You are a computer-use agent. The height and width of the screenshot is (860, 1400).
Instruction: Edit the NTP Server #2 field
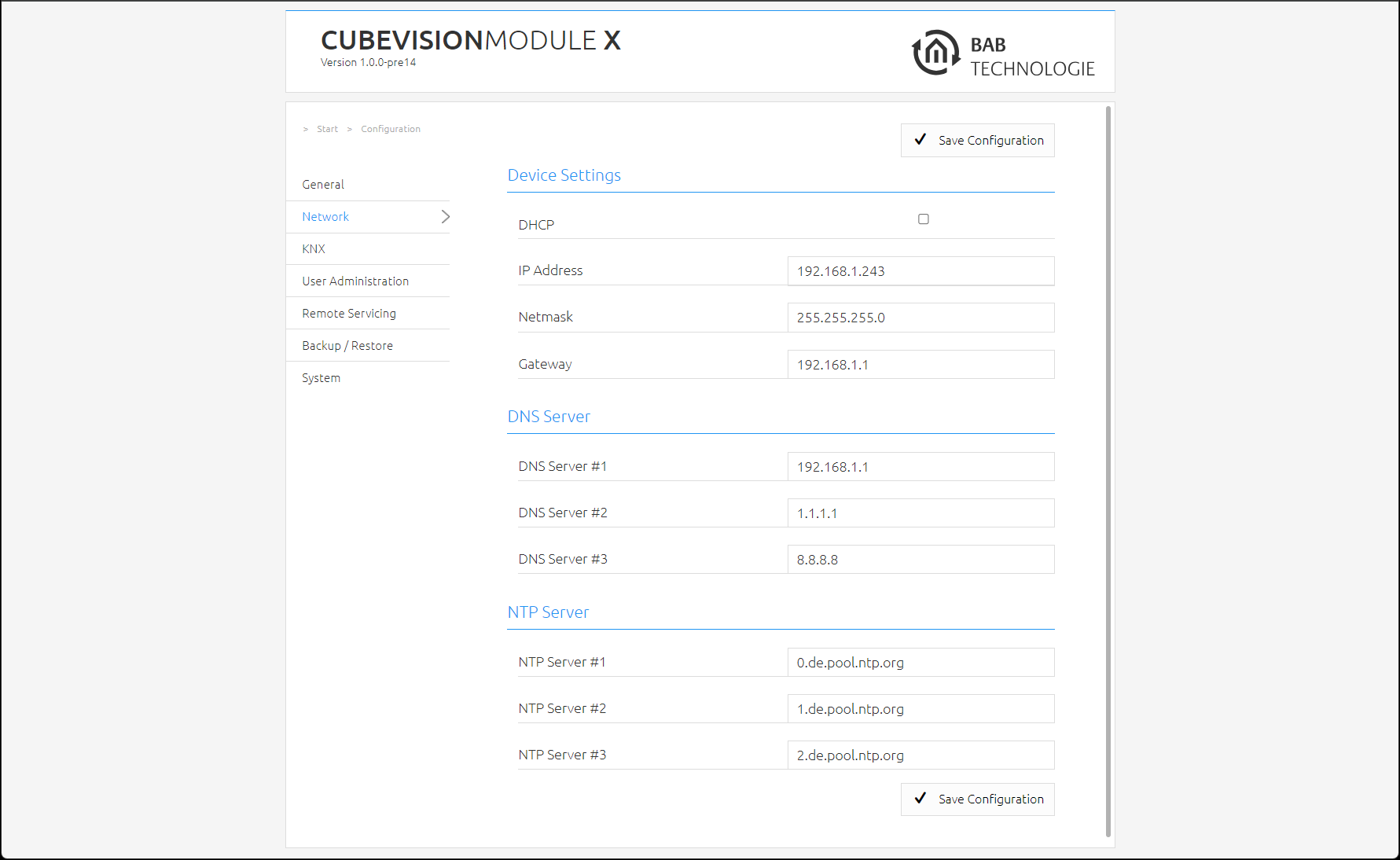click(921, 709)
